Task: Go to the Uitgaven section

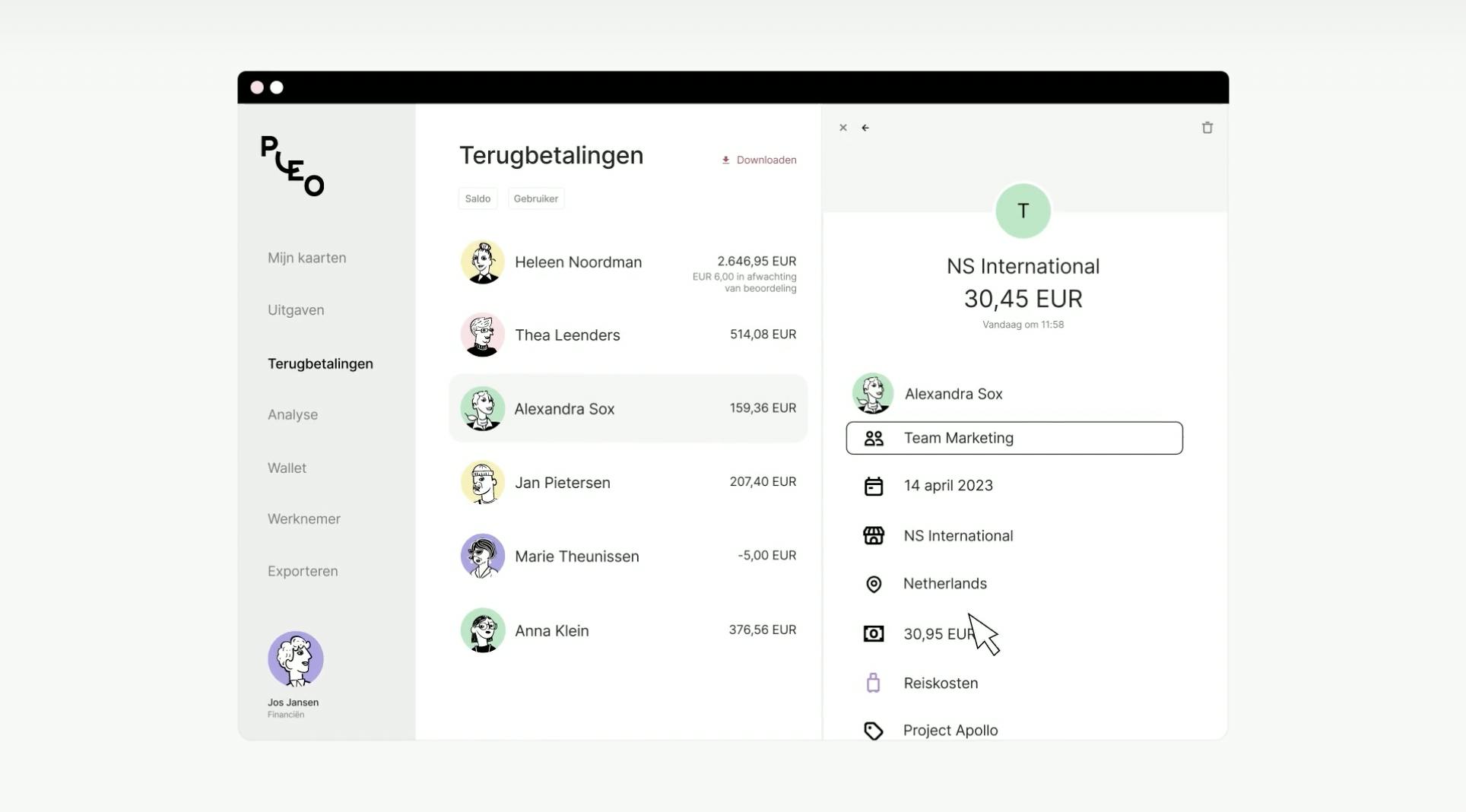Action: (296, 310)
